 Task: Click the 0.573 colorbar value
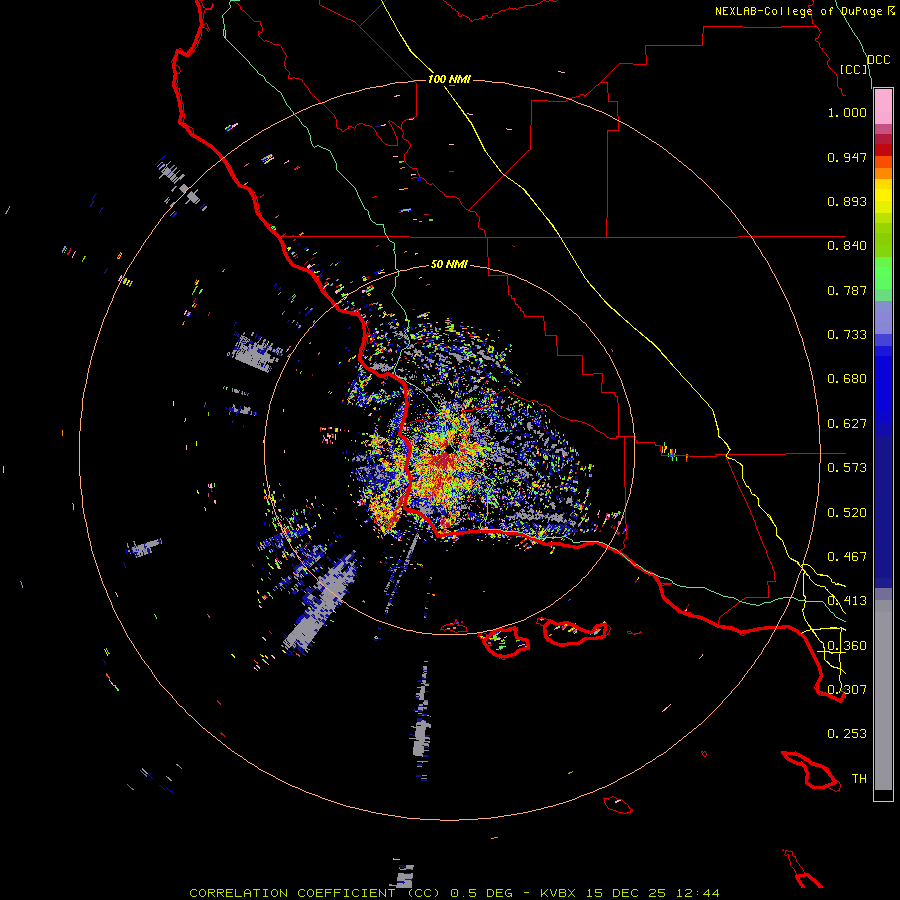pyautogui.click(x=847, y=468)
